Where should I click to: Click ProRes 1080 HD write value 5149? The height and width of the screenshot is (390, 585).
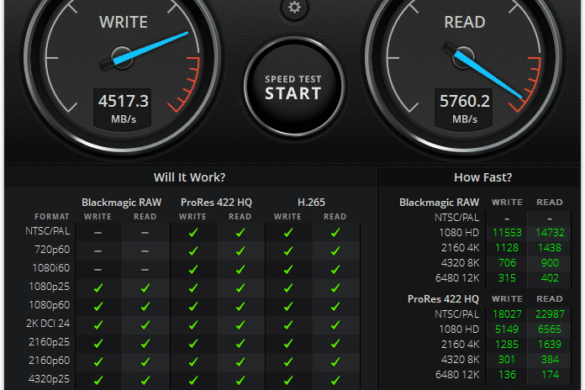pyautogui.click(x=507, y=329)
